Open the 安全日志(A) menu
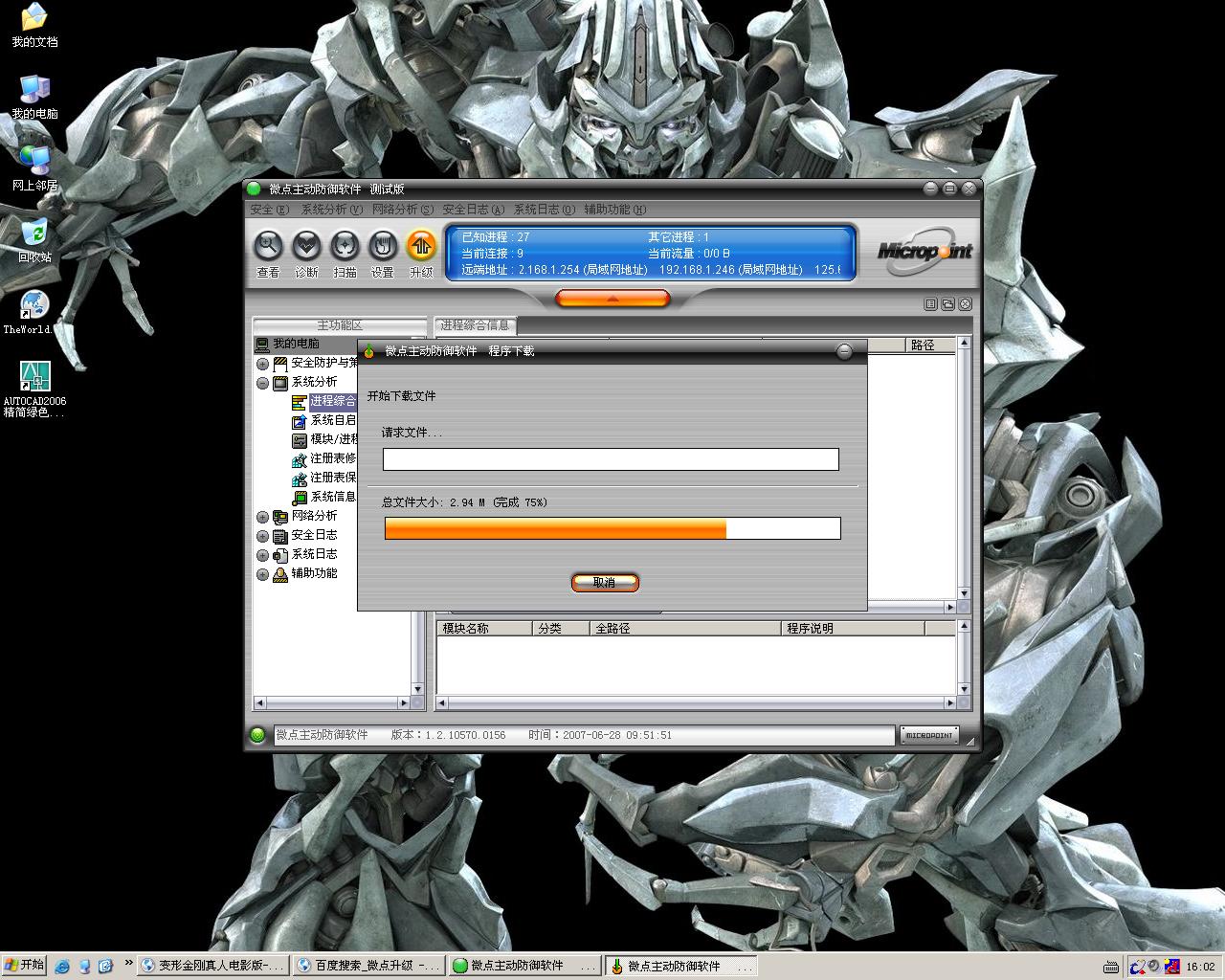The height and width of the screenshot is (980, 1225). click(474, 209)
